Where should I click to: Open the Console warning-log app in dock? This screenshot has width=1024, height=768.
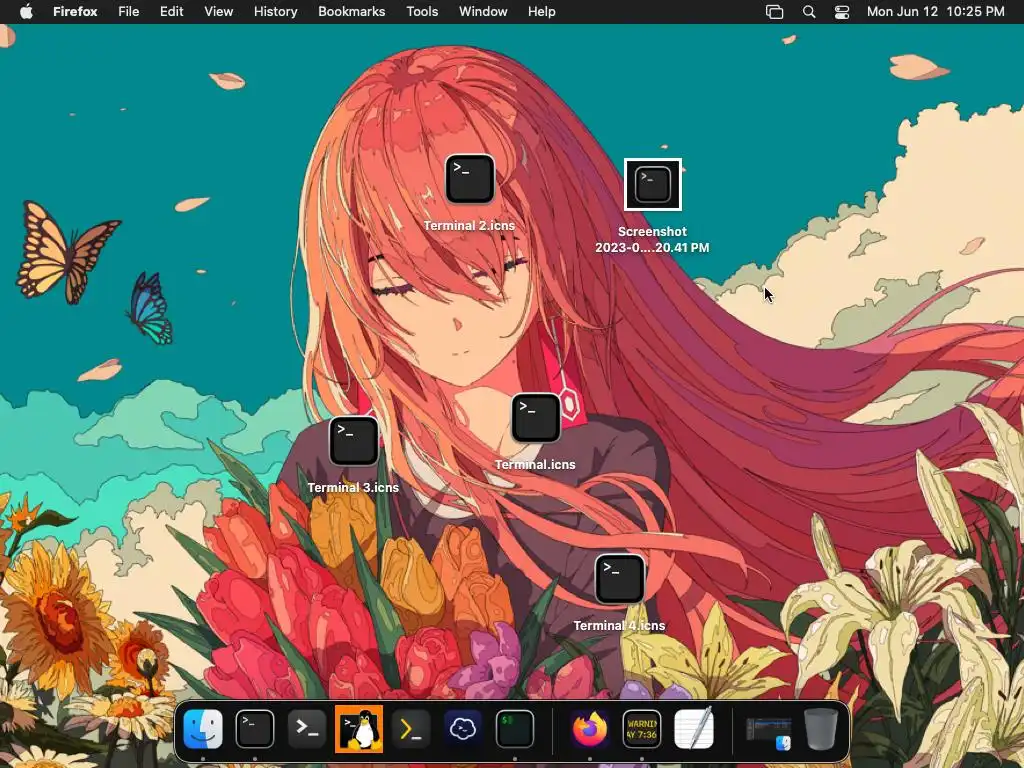pyautogui.click(x=642, y=729)
